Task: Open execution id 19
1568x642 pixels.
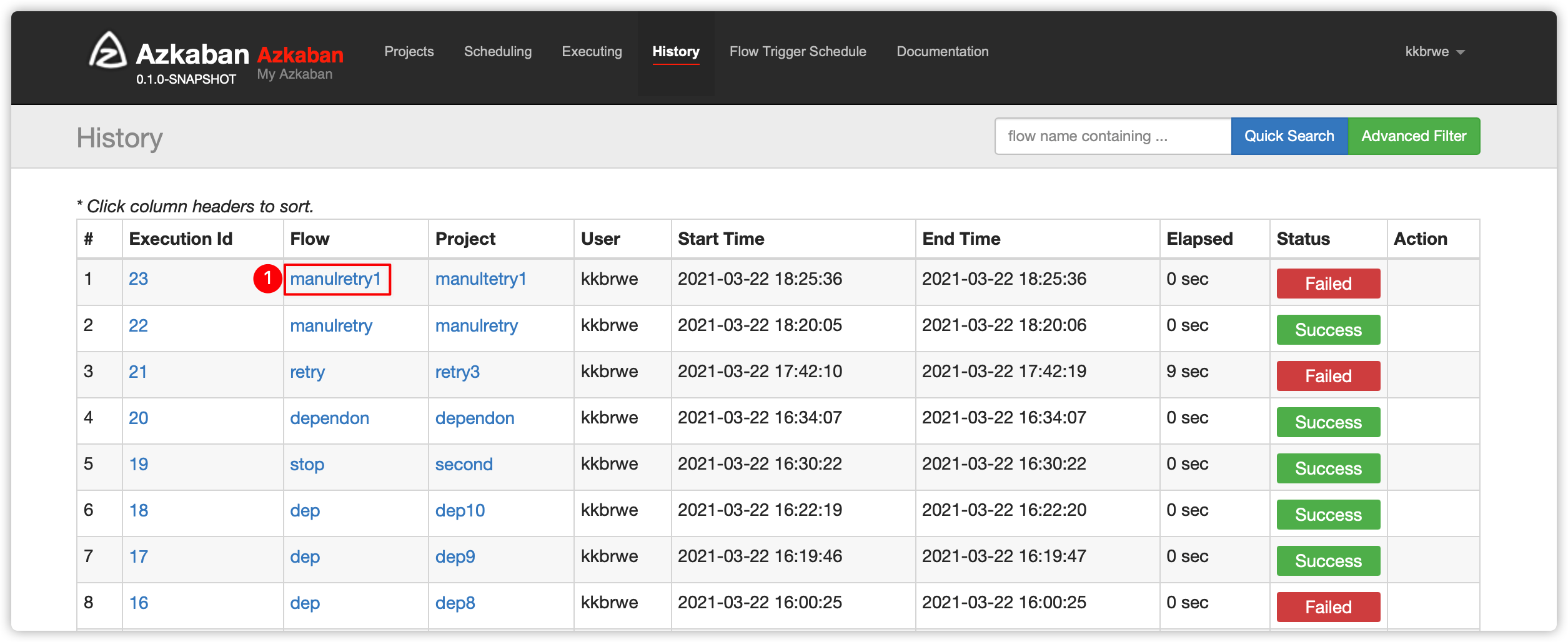Action: pyautogui.click(x=139, y=464)
